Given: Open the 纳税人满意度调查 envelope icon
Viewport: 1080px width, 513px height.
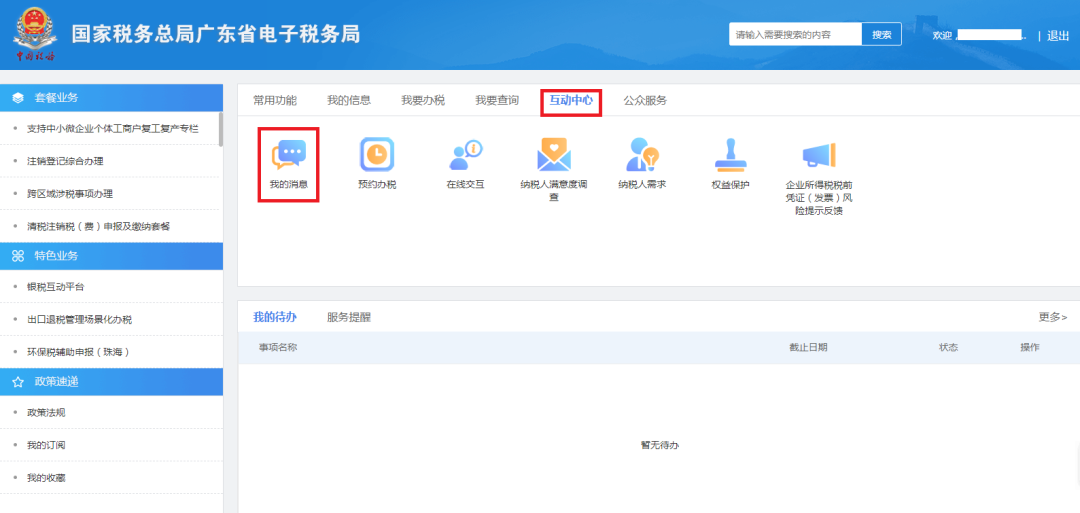Looking at the screenshot, I should point(554,154).
